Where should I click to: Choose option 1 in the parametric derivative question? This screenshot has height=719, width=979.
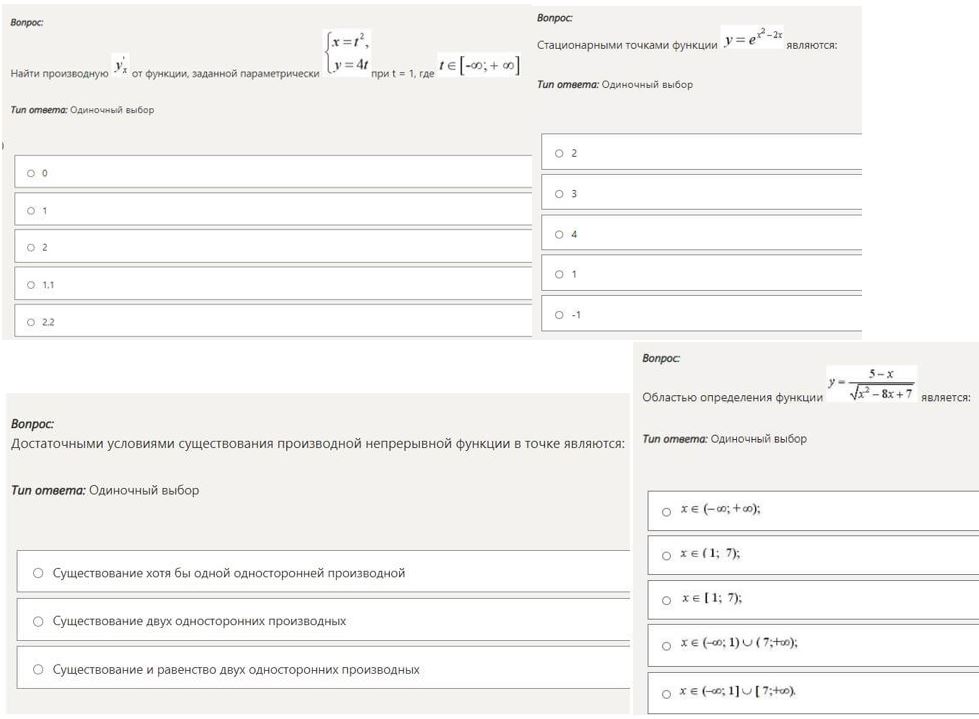[31, 210]
